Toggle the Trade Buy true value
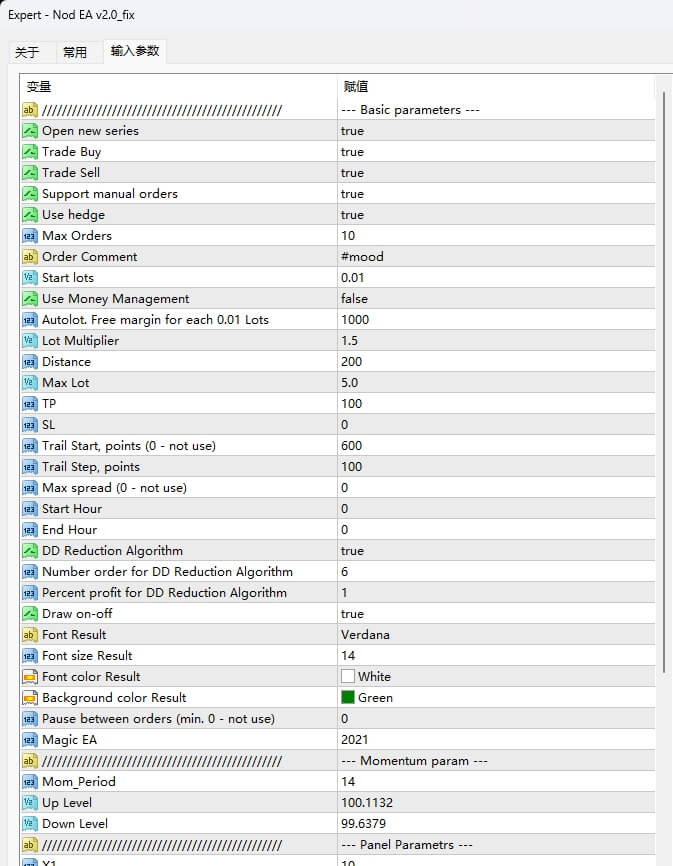The image size is (673, 866). [352, 152]
